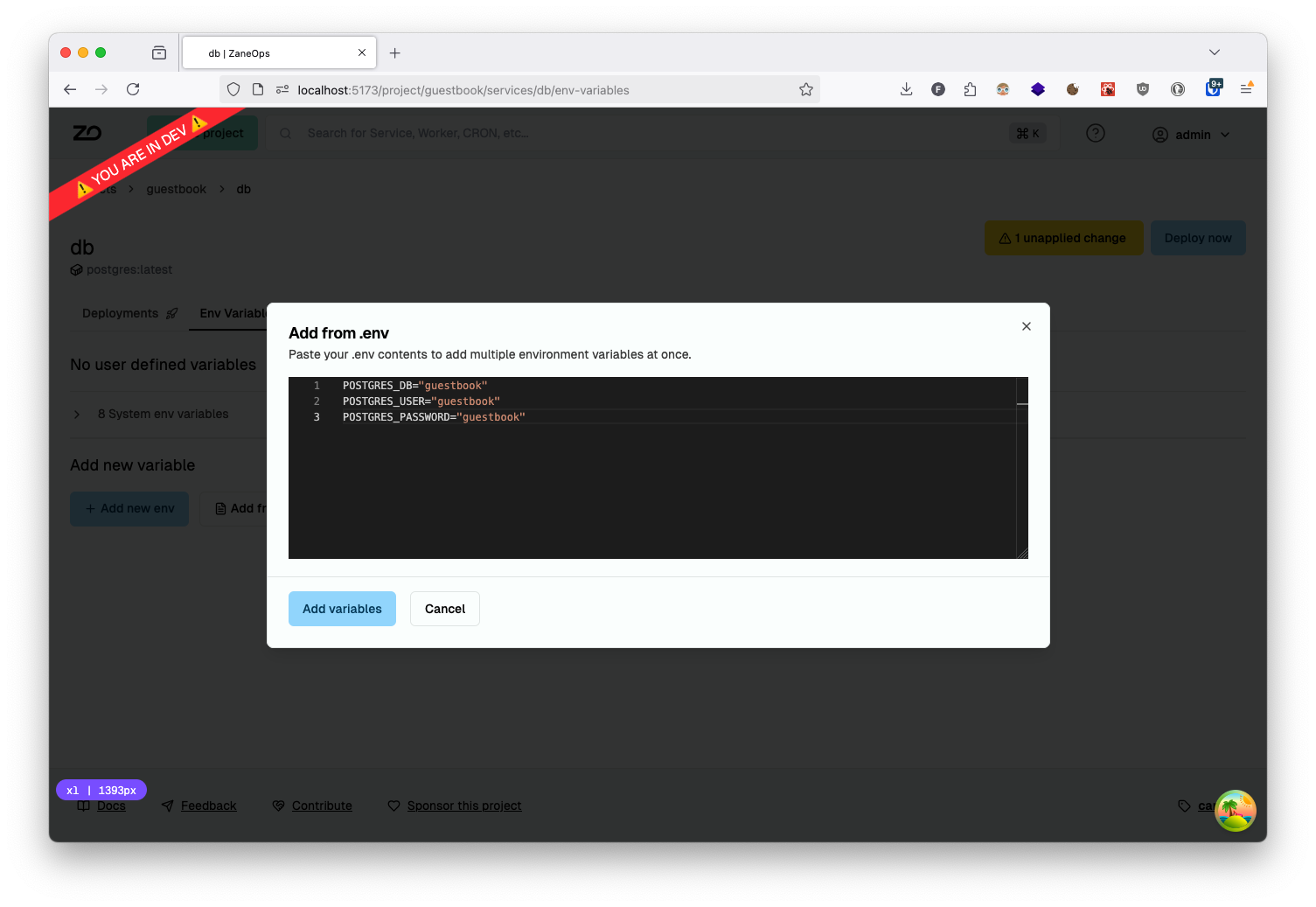Expand the 8 System env variables row
Image resolution: width=1316 pixels, height=907 pixels.
pyautogui.click(x=163, y=414)
